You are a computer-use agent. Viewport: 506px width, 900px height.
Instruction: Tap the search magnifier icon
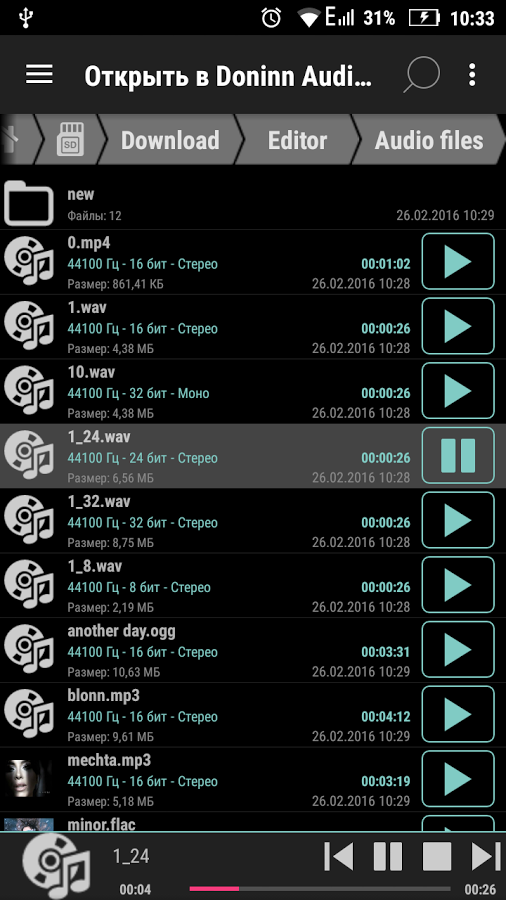click(421, 75)
